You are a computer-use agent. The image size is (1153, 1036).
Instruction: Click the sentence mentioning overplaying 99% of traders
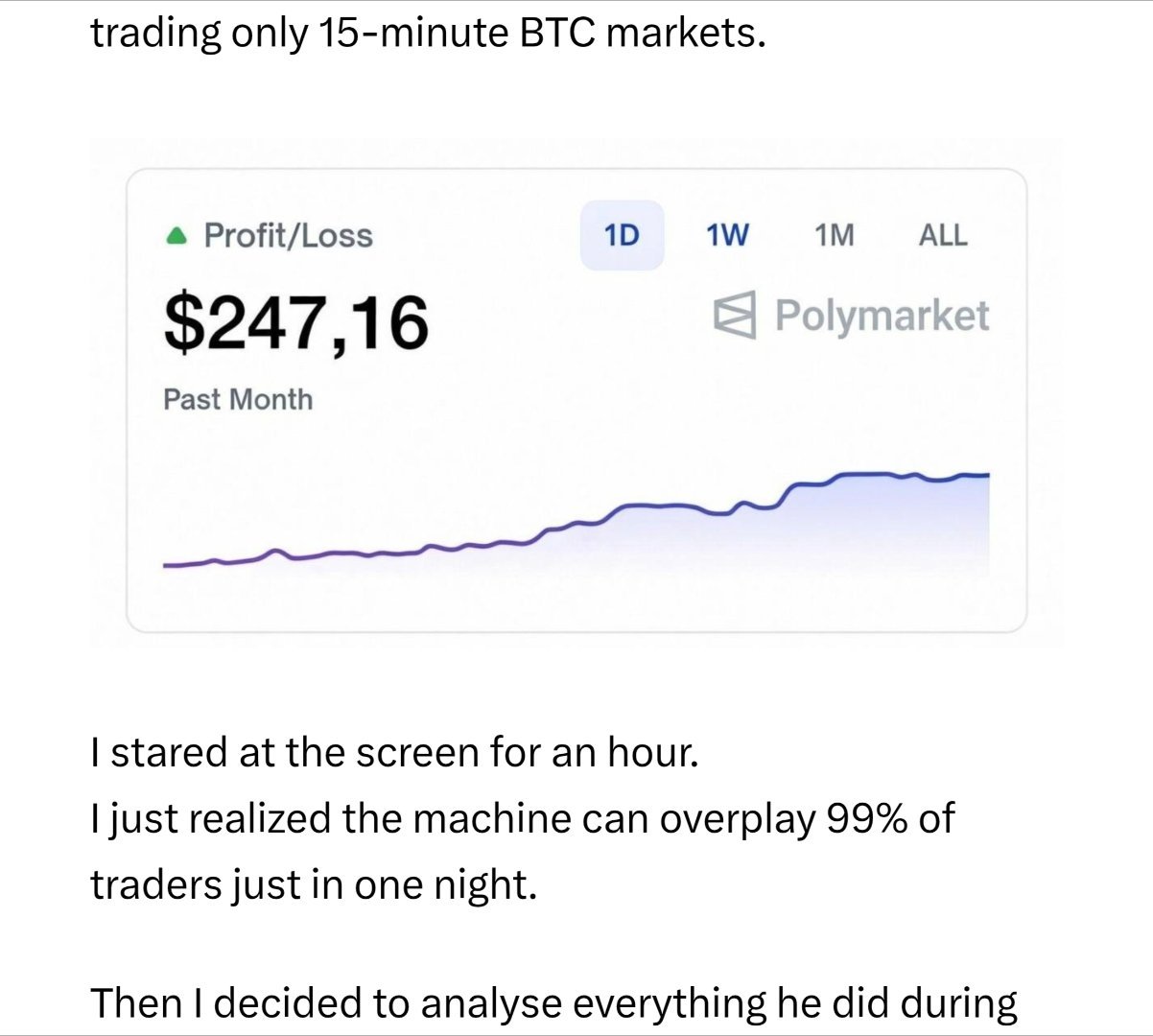coord(523,820)
